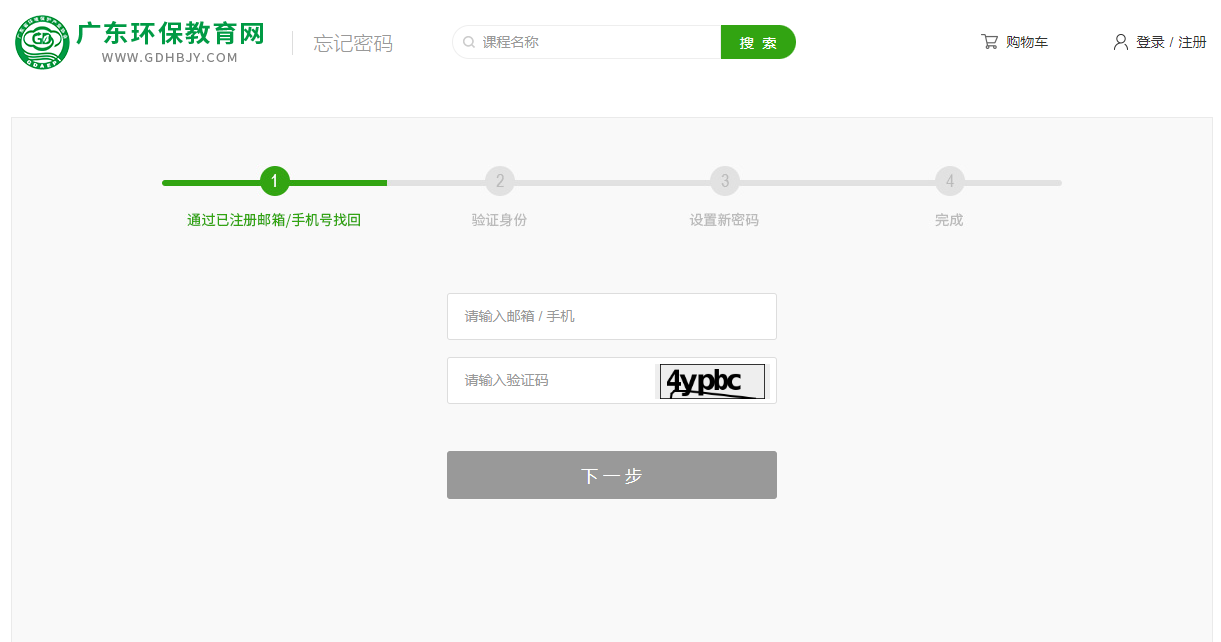Screen dimensions: 1221x642
Task: Click the magnifier icon in search box
Action: tap(468, 43)
